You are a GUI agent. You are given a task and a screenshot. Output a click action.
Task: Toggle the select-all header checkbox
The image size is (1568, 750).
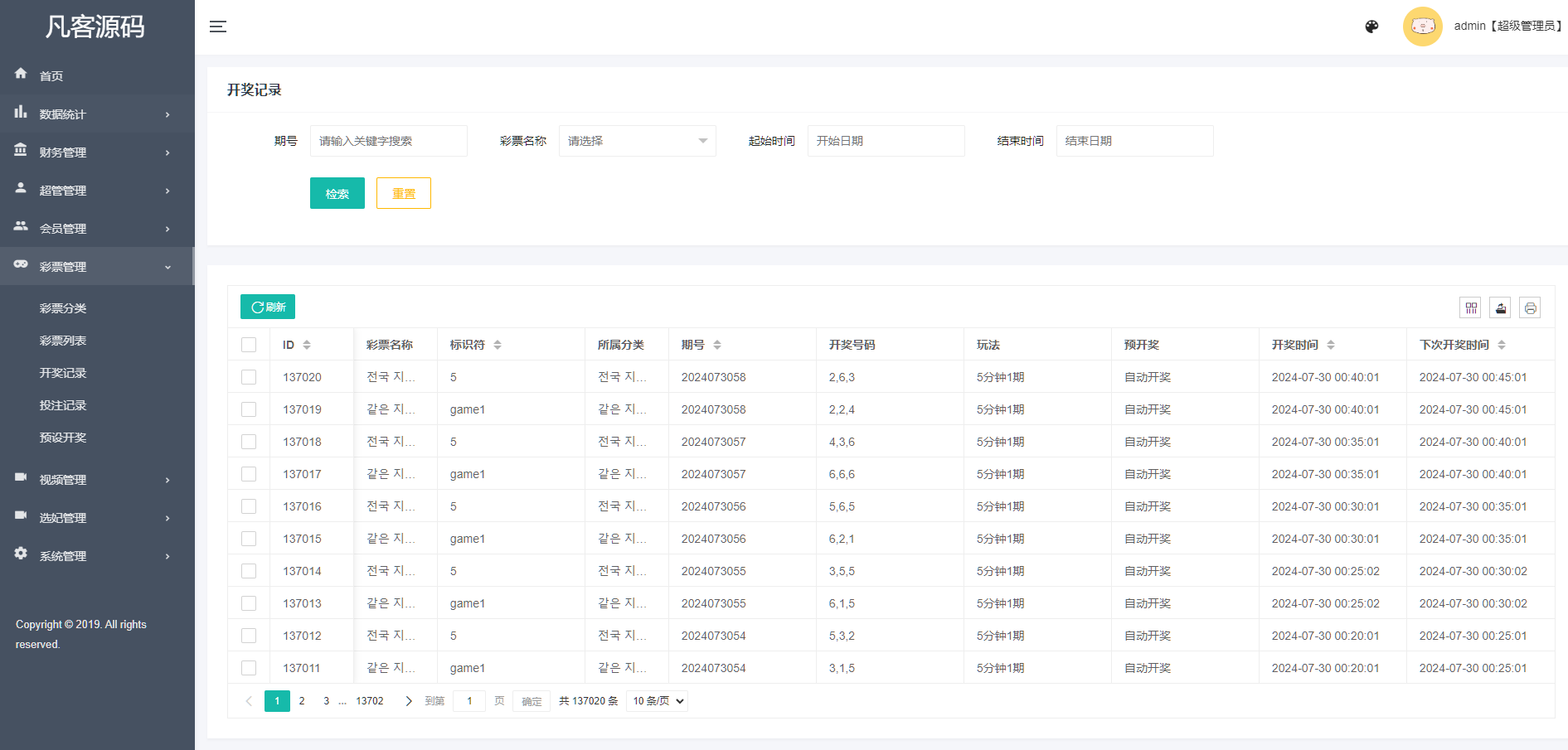249,345
